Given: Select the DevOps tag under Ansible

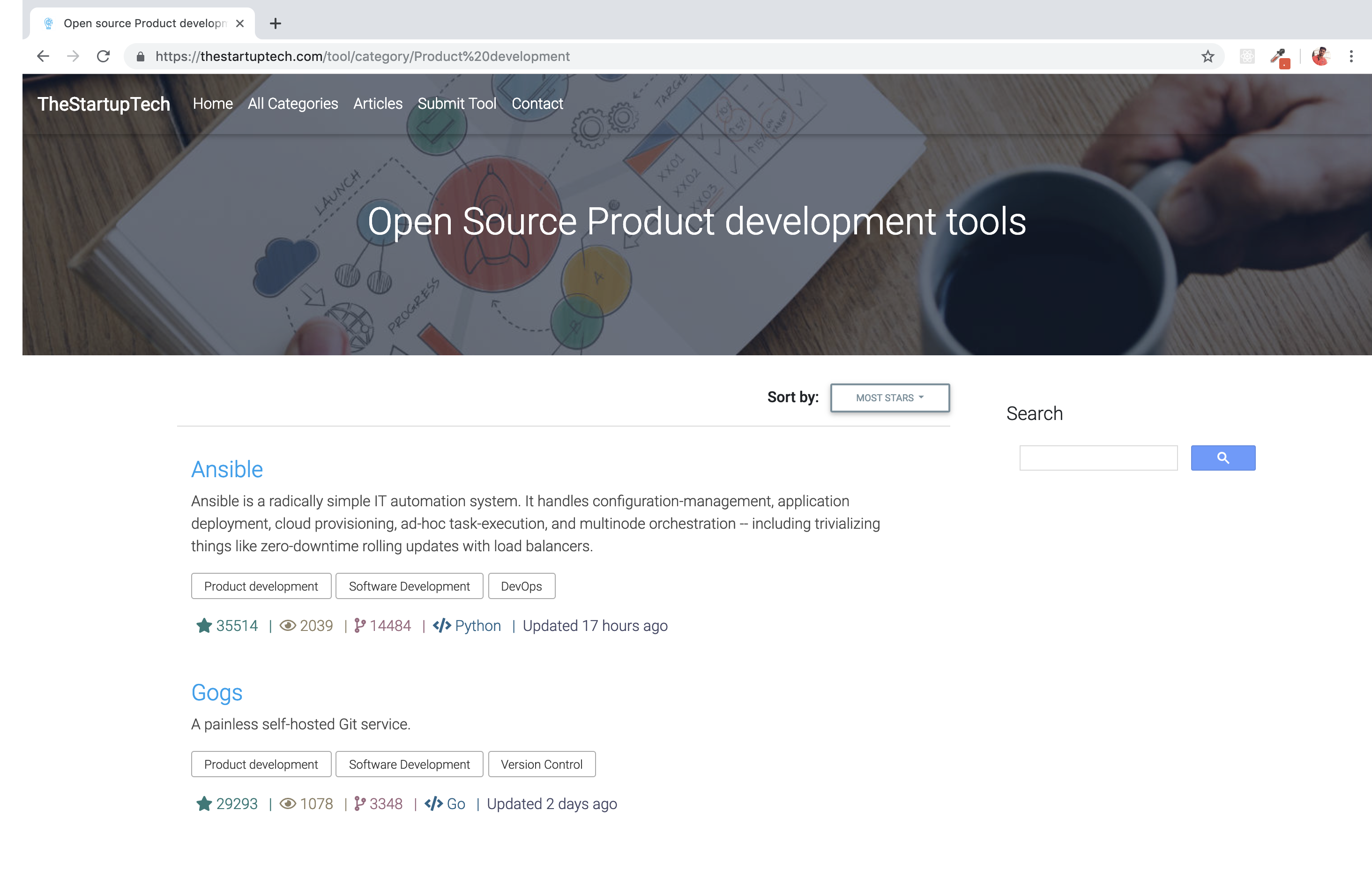Looking at the screenshot, I should coord(522,585).
